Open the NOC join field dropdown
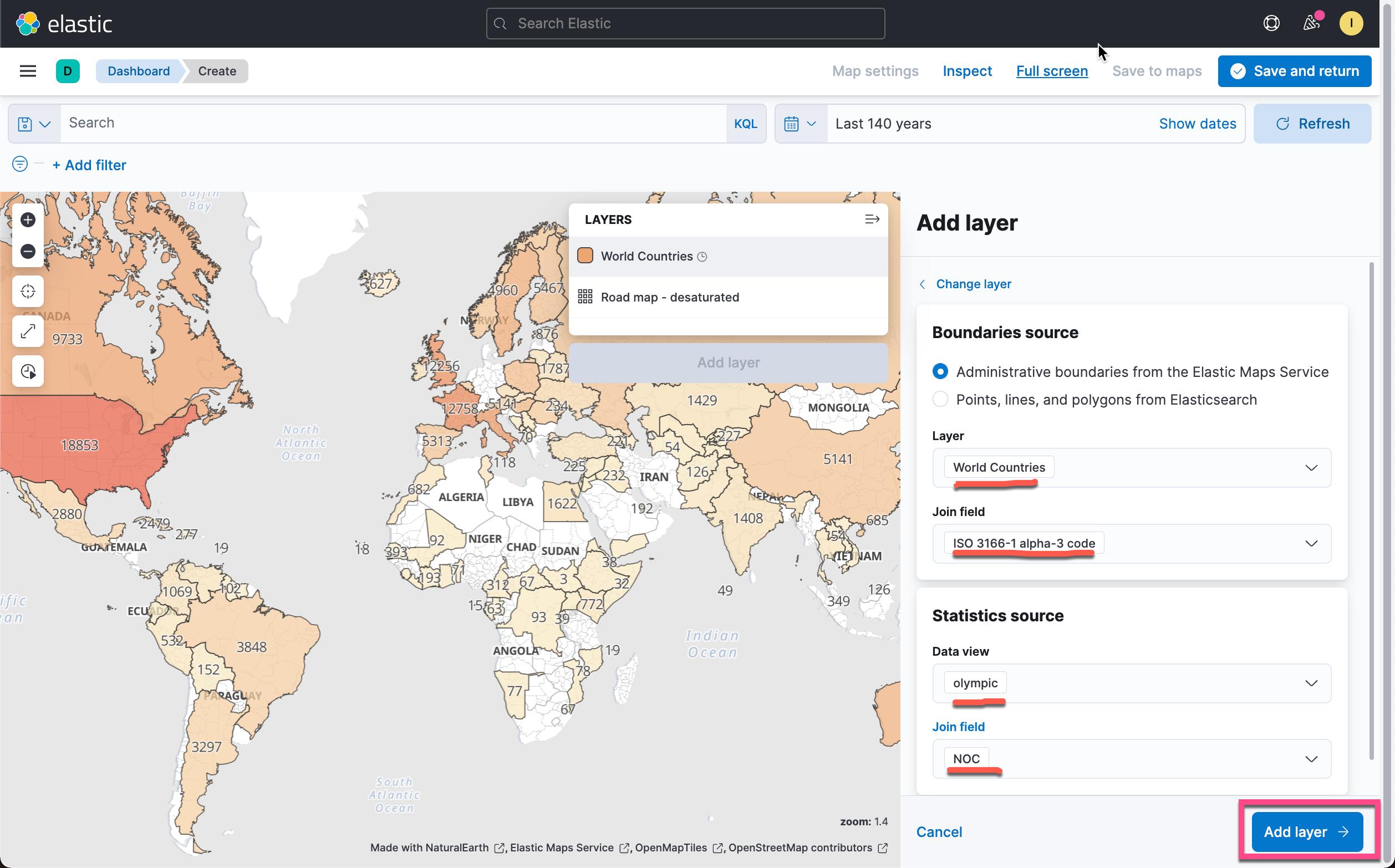The height and width of the screenshot is (868, 1395). coord(1132,759)
